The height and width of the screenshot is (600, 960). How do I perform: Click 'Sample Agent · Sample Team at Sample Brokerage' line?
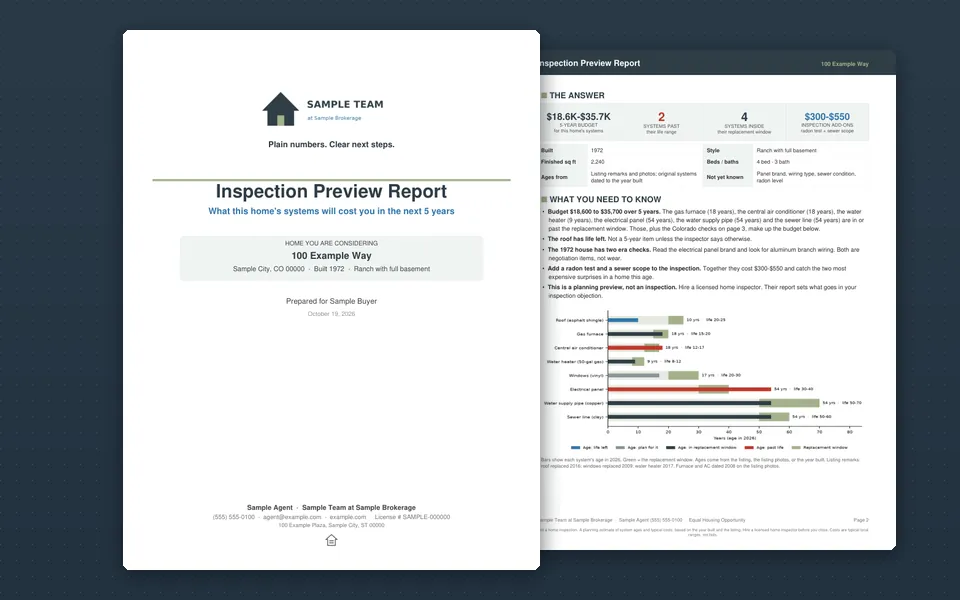(331, 508)
